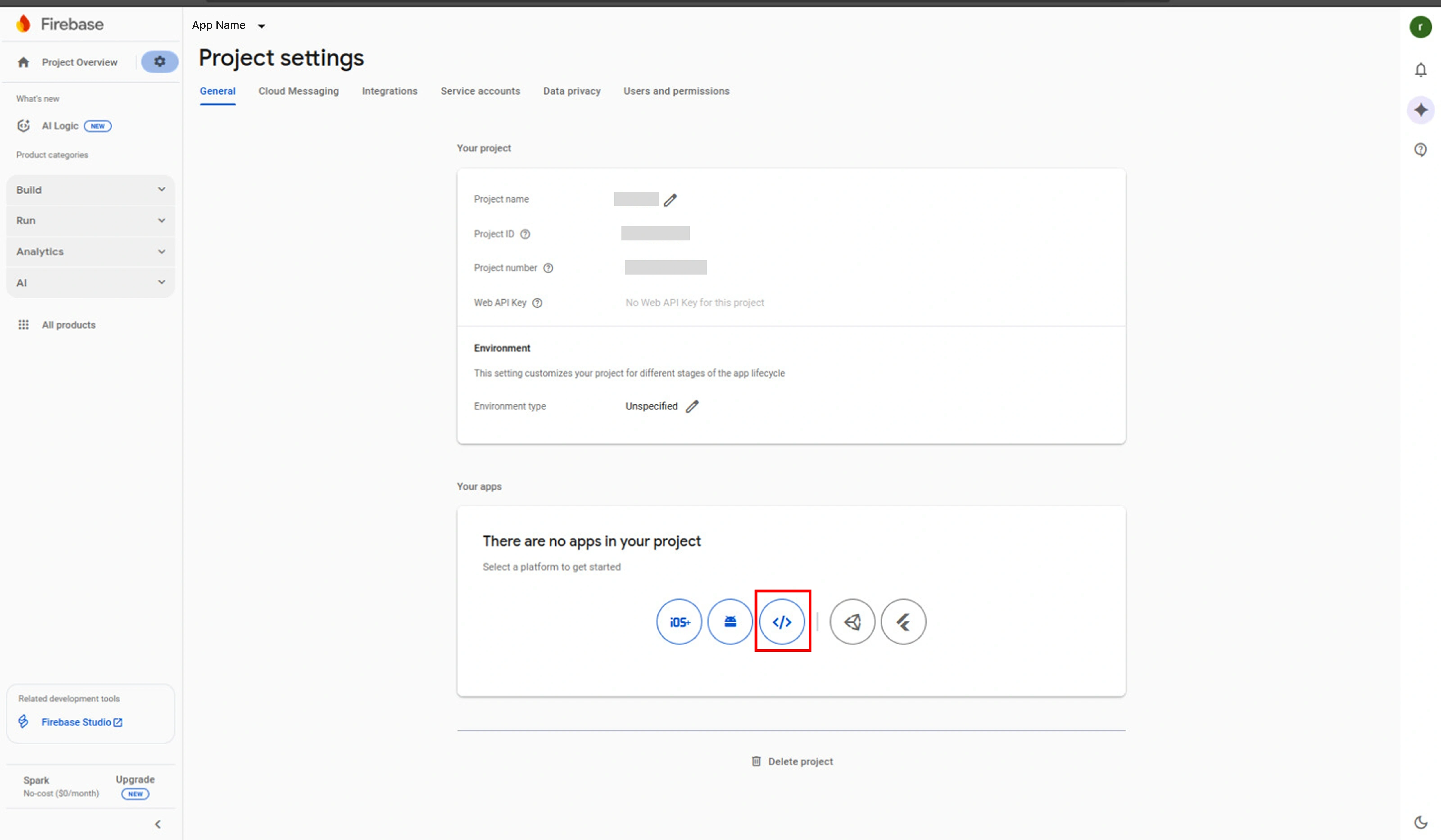Open help question mark icon
The image size is (1441, 840).
coord(1421,150)
